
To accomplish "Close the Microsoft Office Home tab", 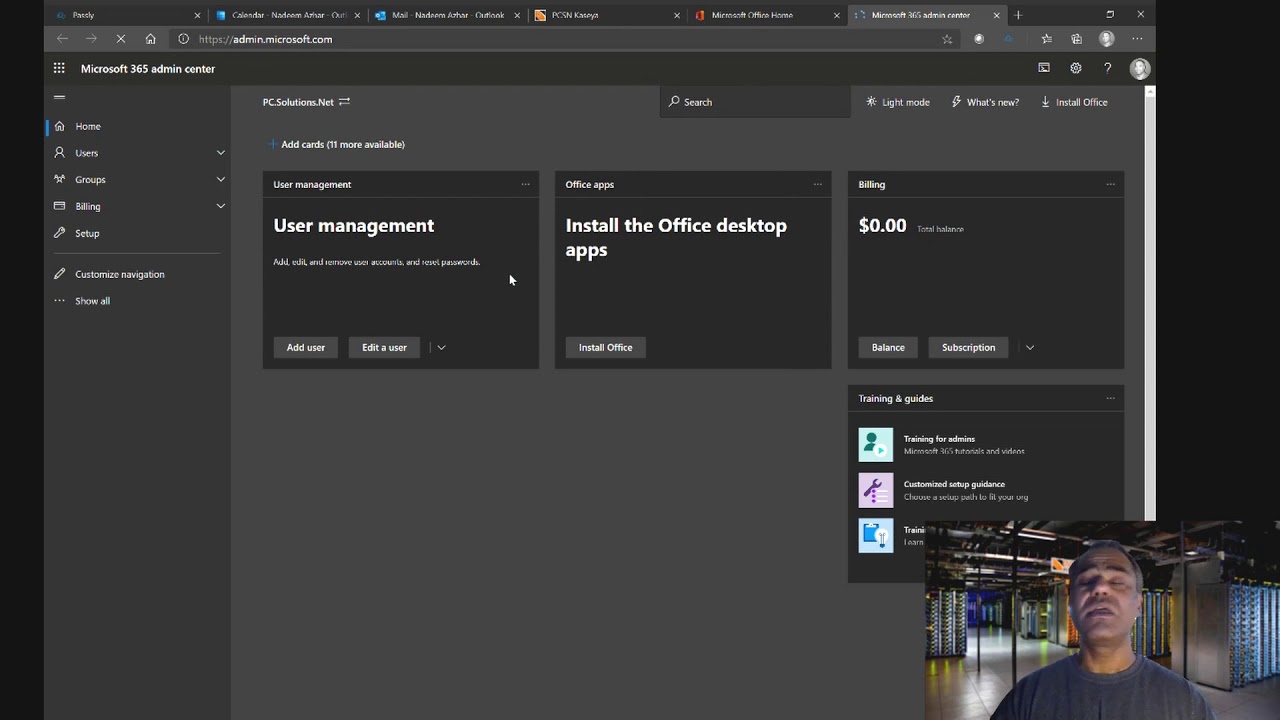I will (x=836, y=15).
